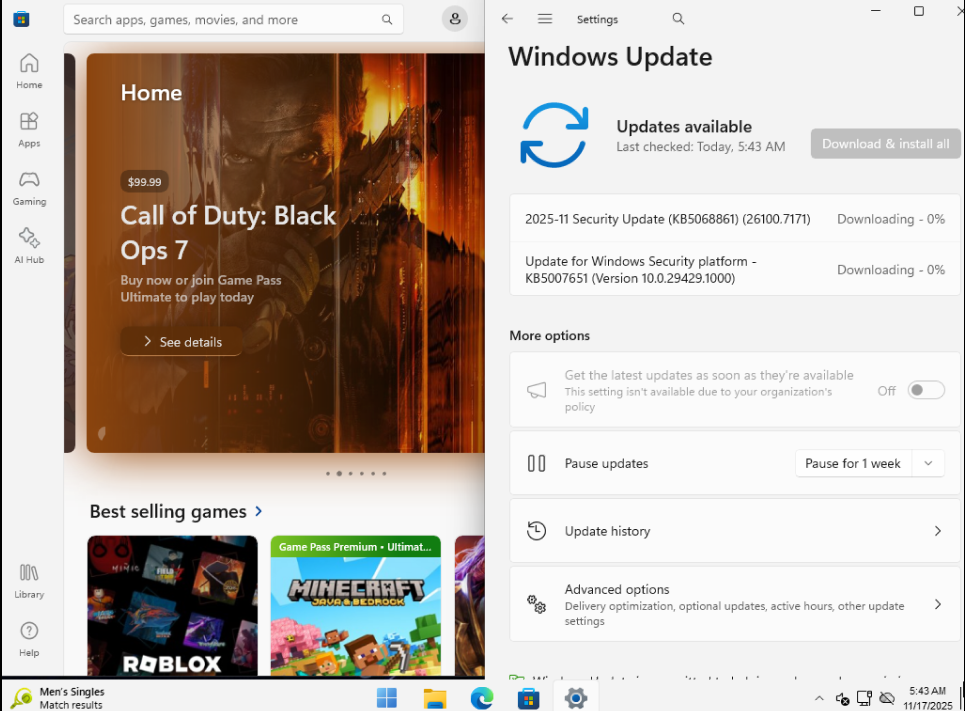Click the $99.99 price tag
The height and width of the screenshot is (711, 965).
click(x=145, y=182)
